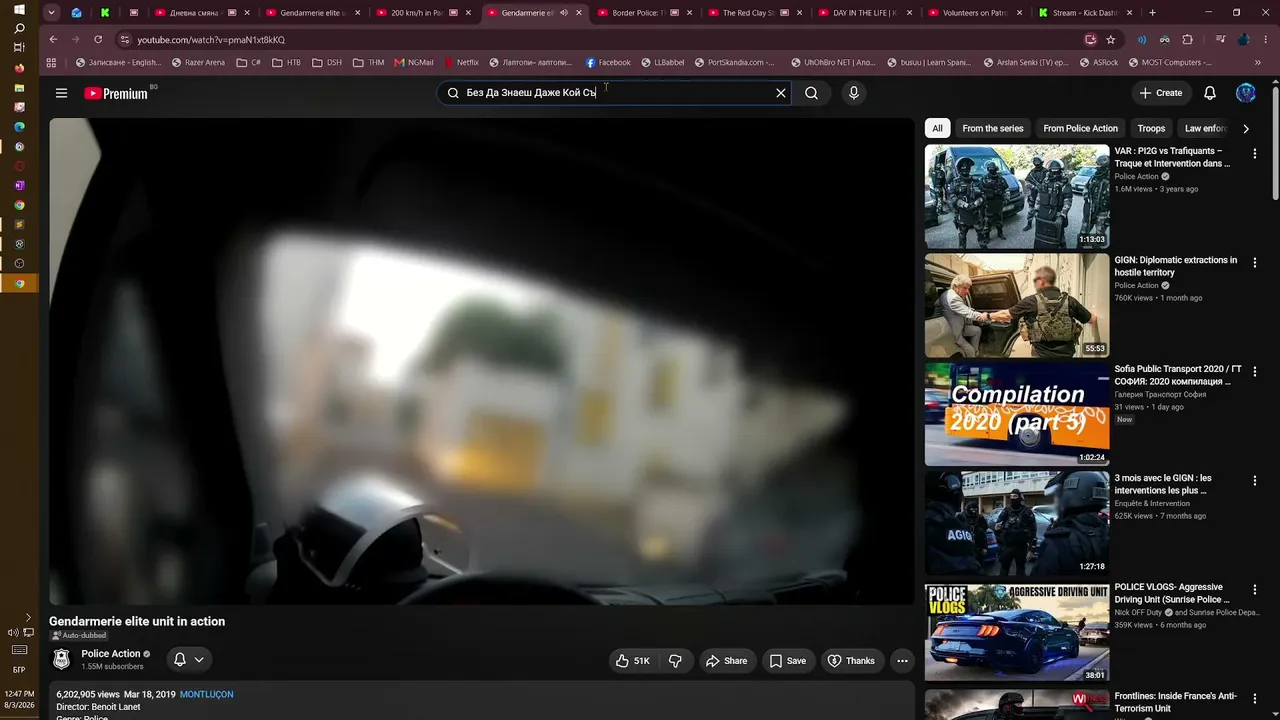Open Chrome tab search dropdown
1280x720 pixels.
pyautogui.click(x=51, y=13)
